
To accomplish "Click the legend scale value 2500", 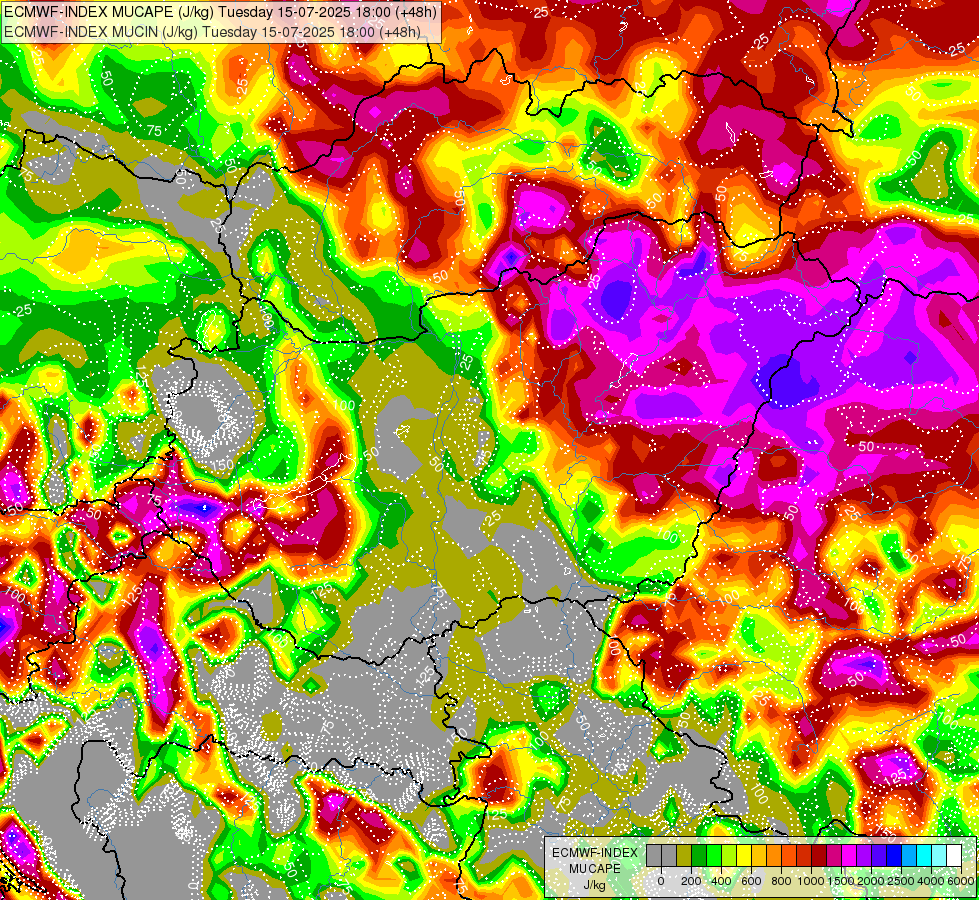I will coord(901,881).
